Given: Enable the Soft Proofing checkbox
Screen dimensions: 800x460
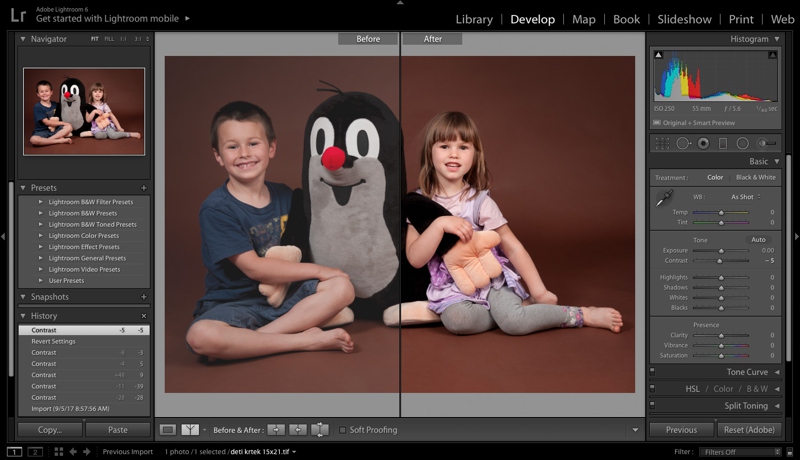Looking at the screenshot, I should [342, 430].
